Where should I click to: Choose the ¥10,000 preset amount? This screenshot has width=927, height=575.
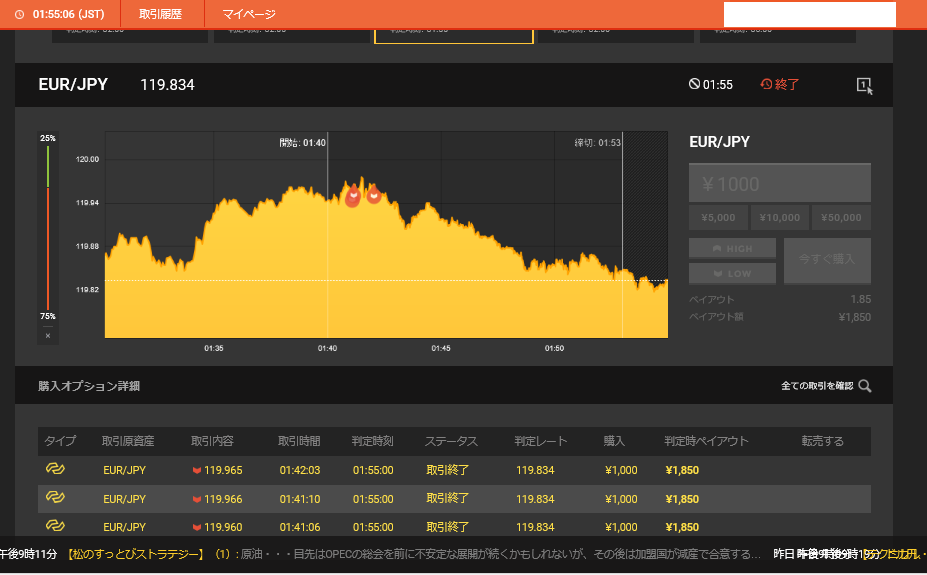tap(780, 218)
